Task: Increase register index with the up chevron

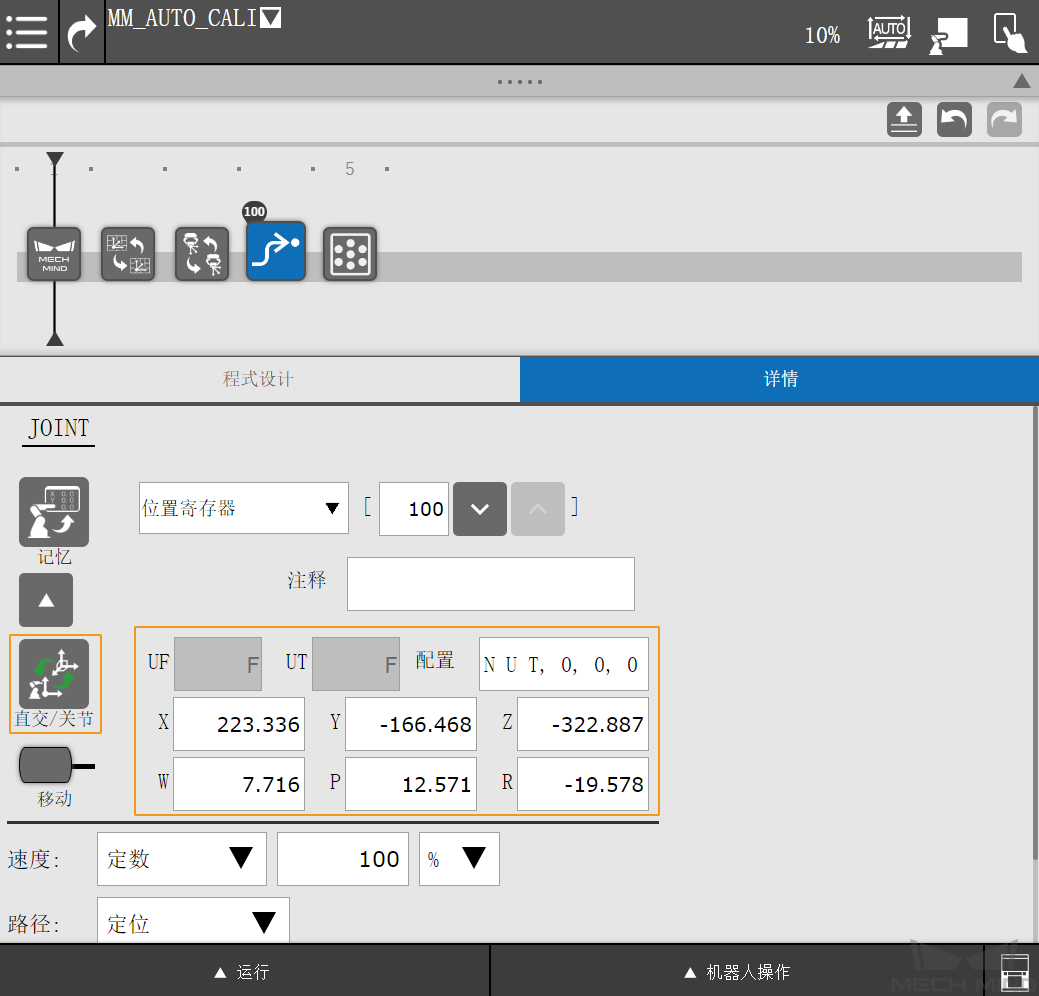Action: pos(538,509)
